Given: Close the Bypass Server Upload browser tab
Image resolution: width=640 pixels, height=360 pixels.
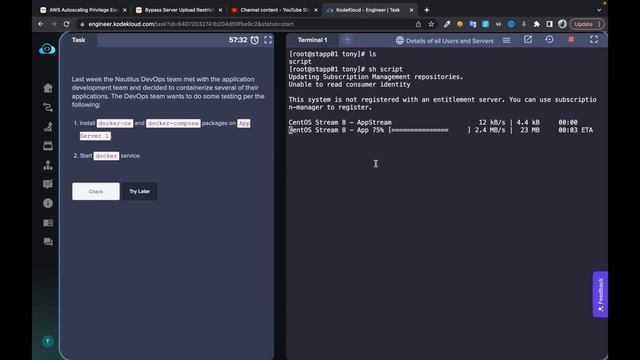Looking at the screenshot, I should (220, 10).
